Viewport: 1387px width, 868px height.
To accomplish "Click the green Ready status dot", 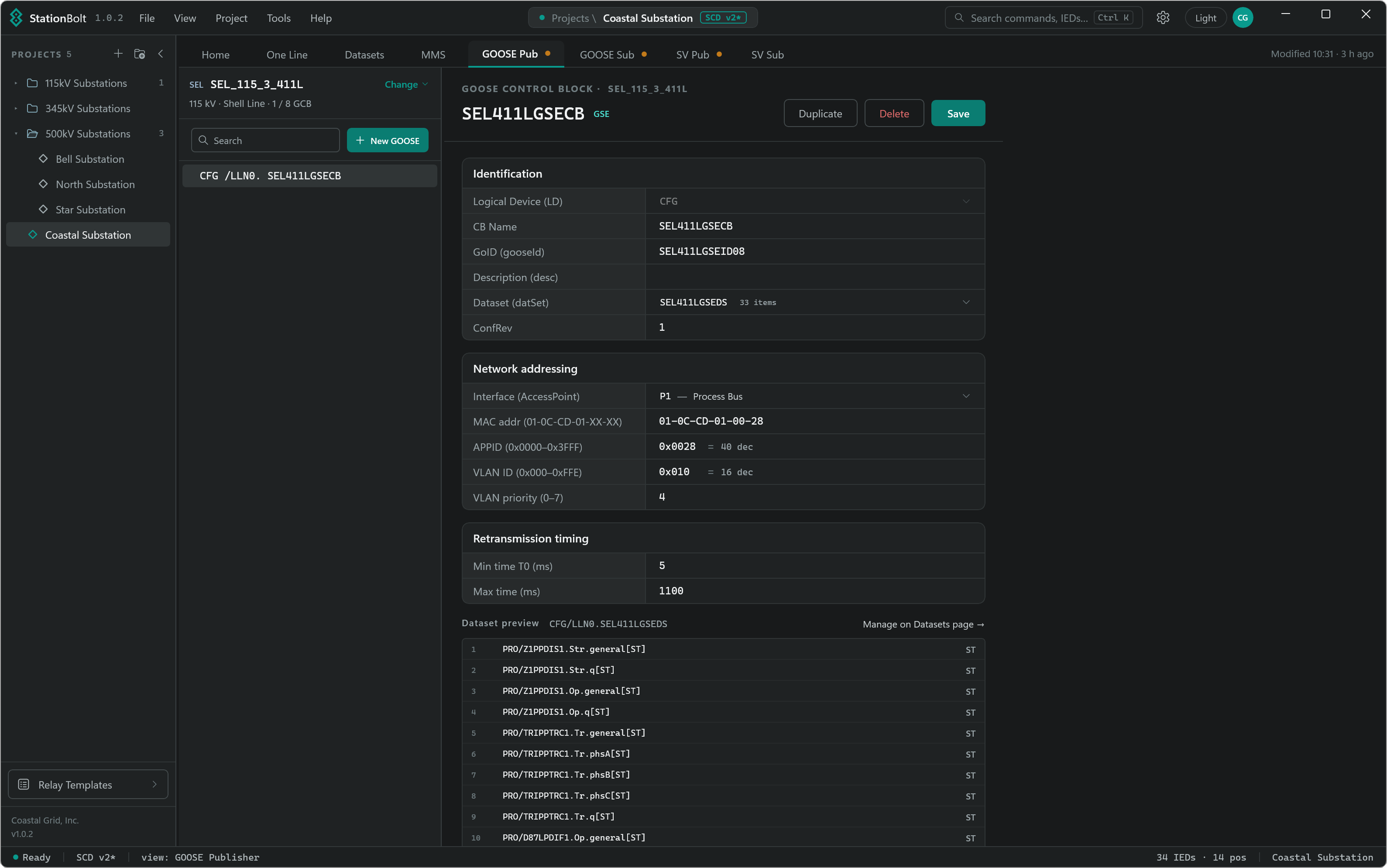I will pos(16,857).
